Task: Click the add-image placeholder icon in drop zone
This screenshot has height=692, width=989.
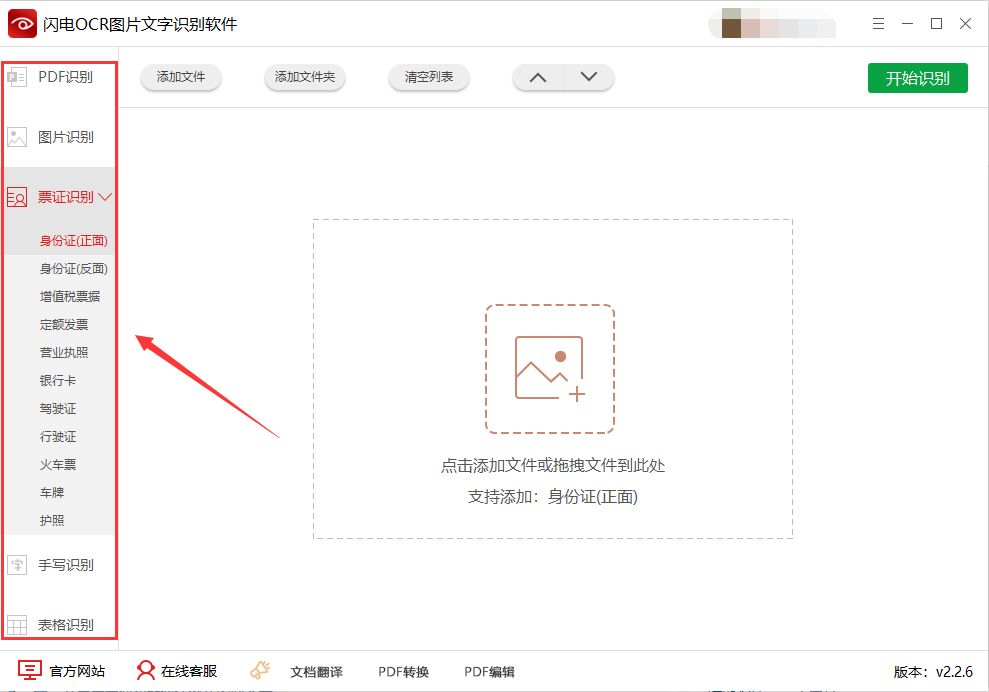Action: point(549,369)
